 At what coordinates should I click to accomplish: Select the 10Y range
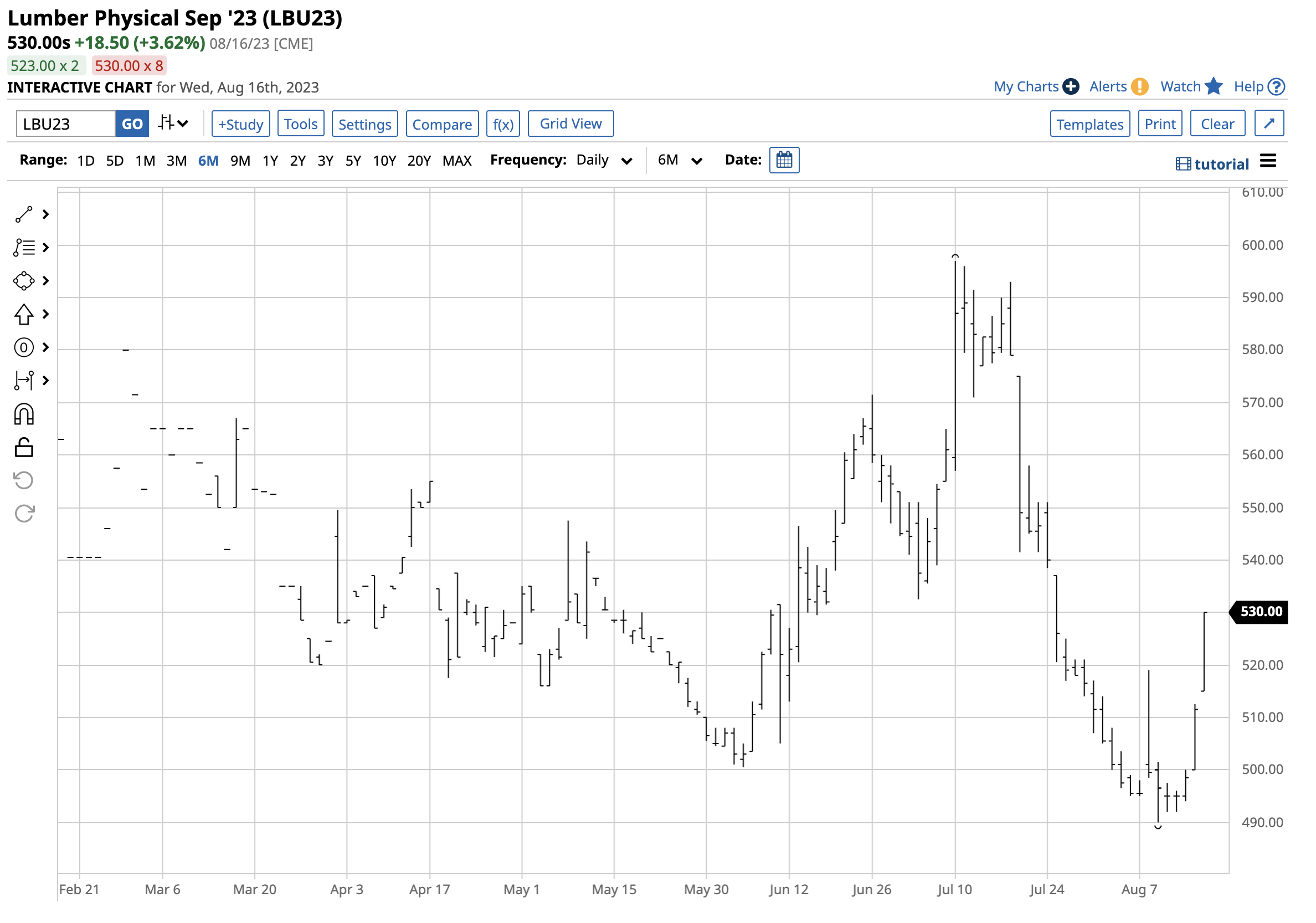[x=384, y=161]
